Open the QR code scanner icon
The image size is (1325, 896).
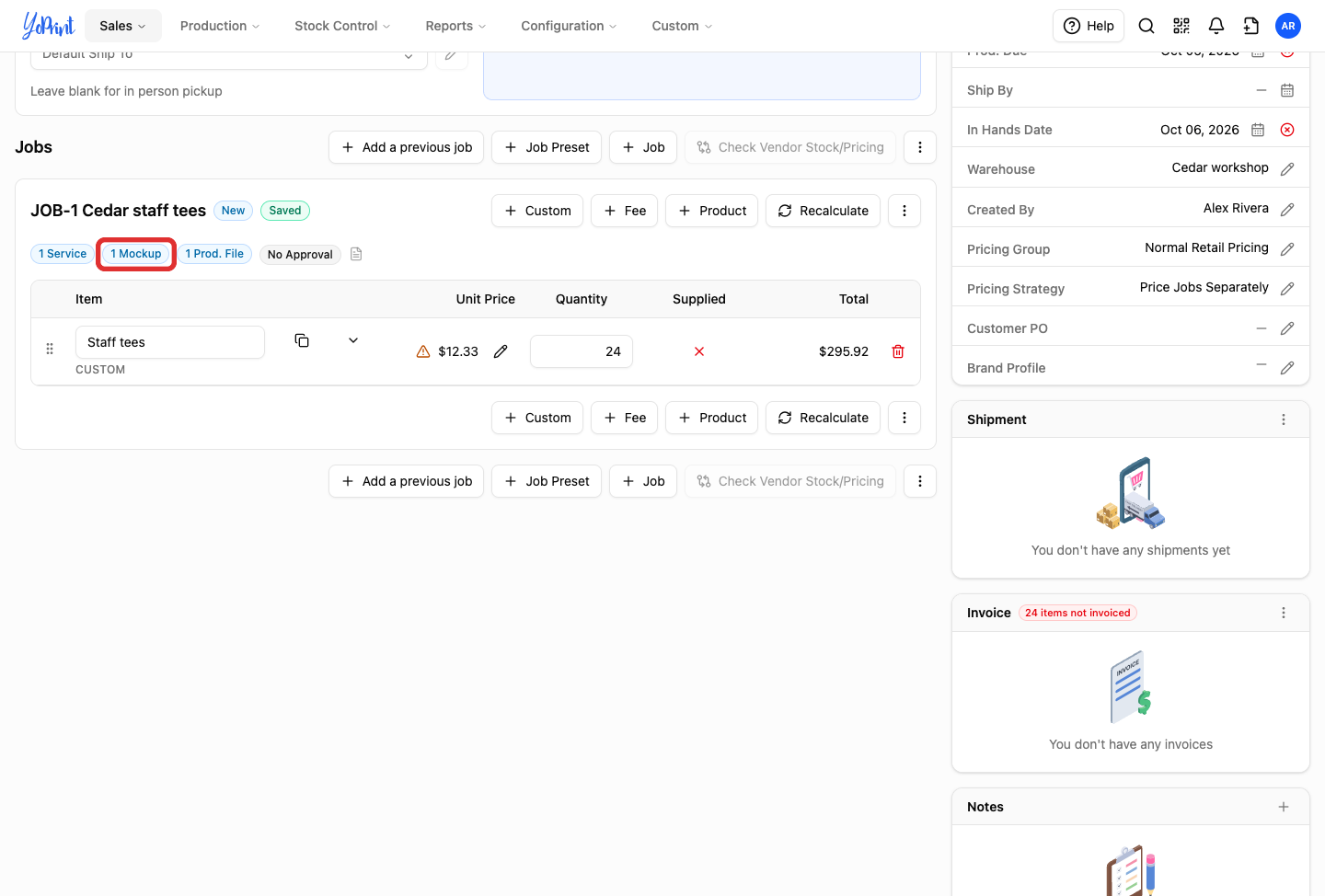click(x=1181, y=26)
